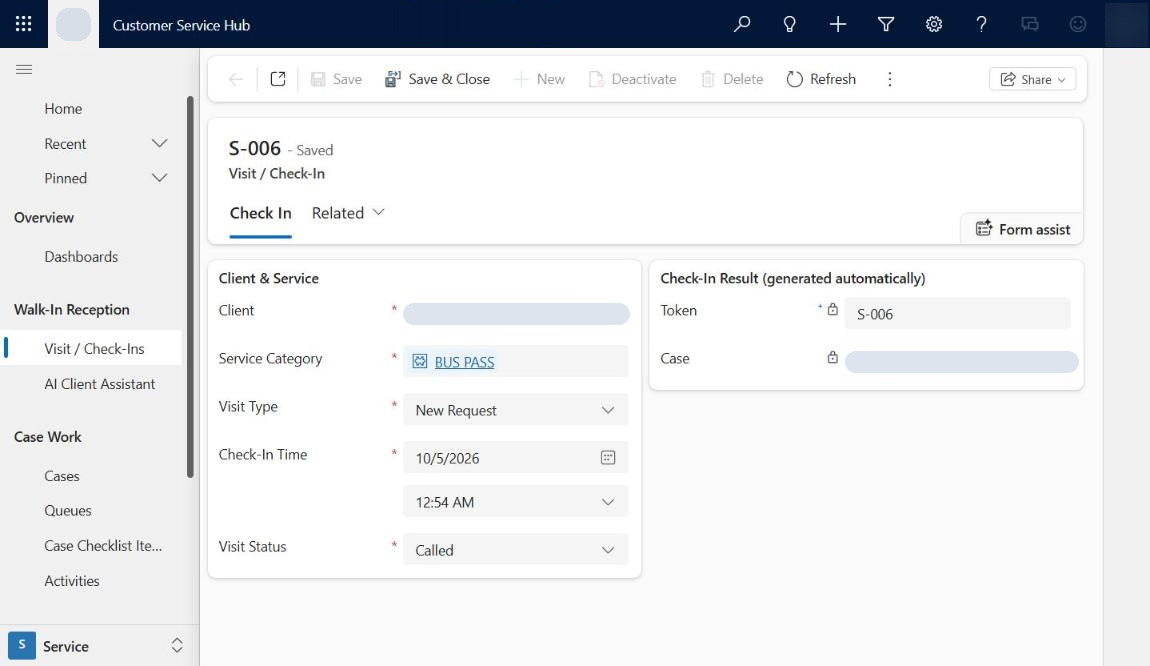Open AI Client Assistant
Image resolution: width=1150 pixels, height=666 pixels.
[100, 384]
